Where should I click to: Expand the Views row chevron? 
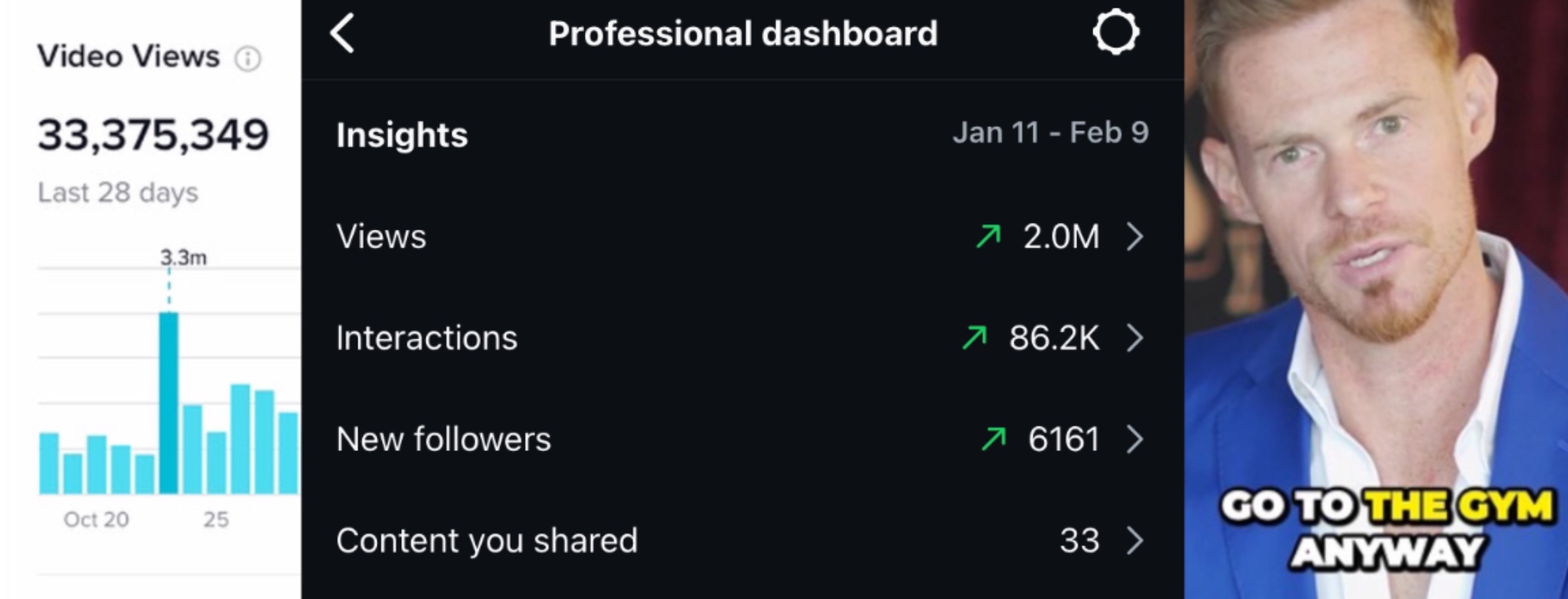(1135, 237)
